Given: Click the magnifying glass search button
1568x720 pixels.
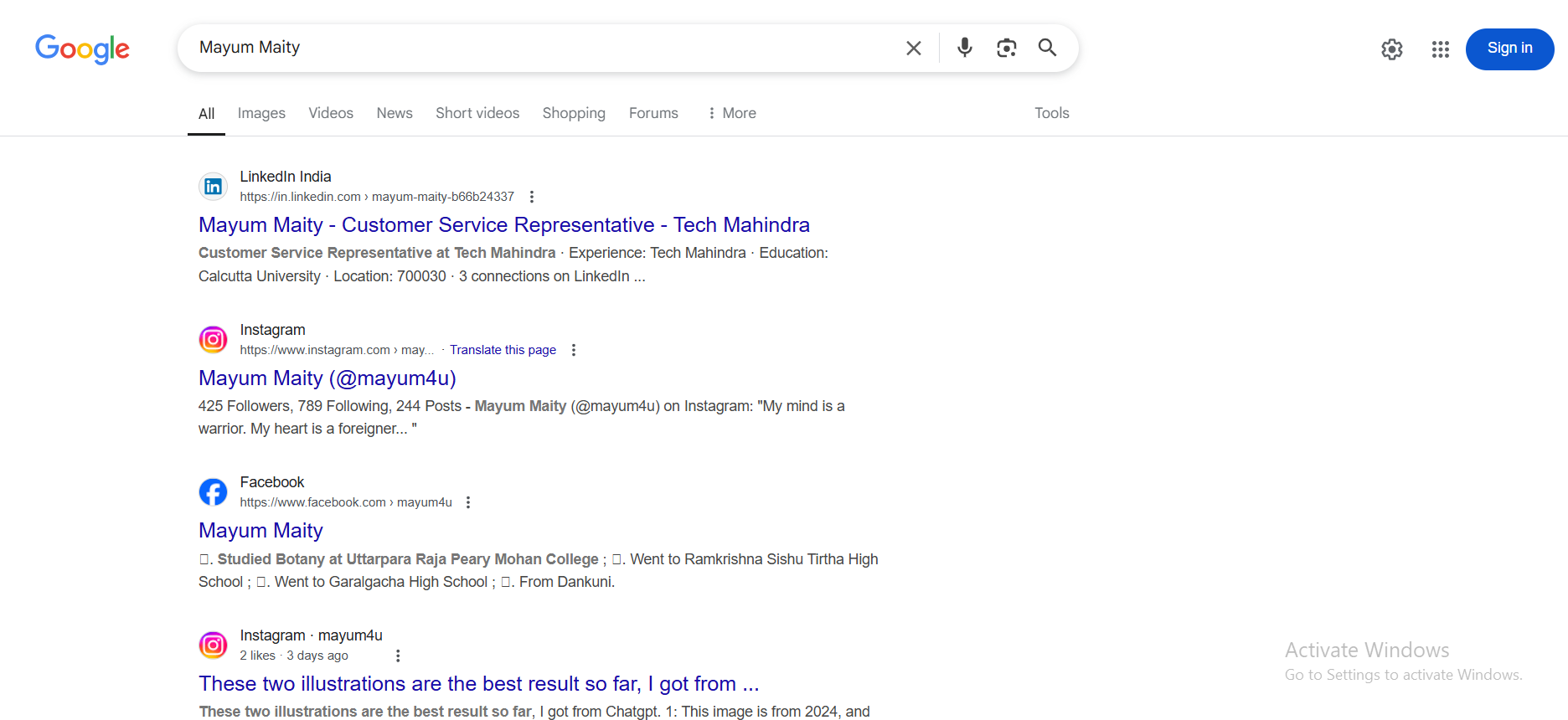Looking at the screenshot, I should (x=1047, y=48).
